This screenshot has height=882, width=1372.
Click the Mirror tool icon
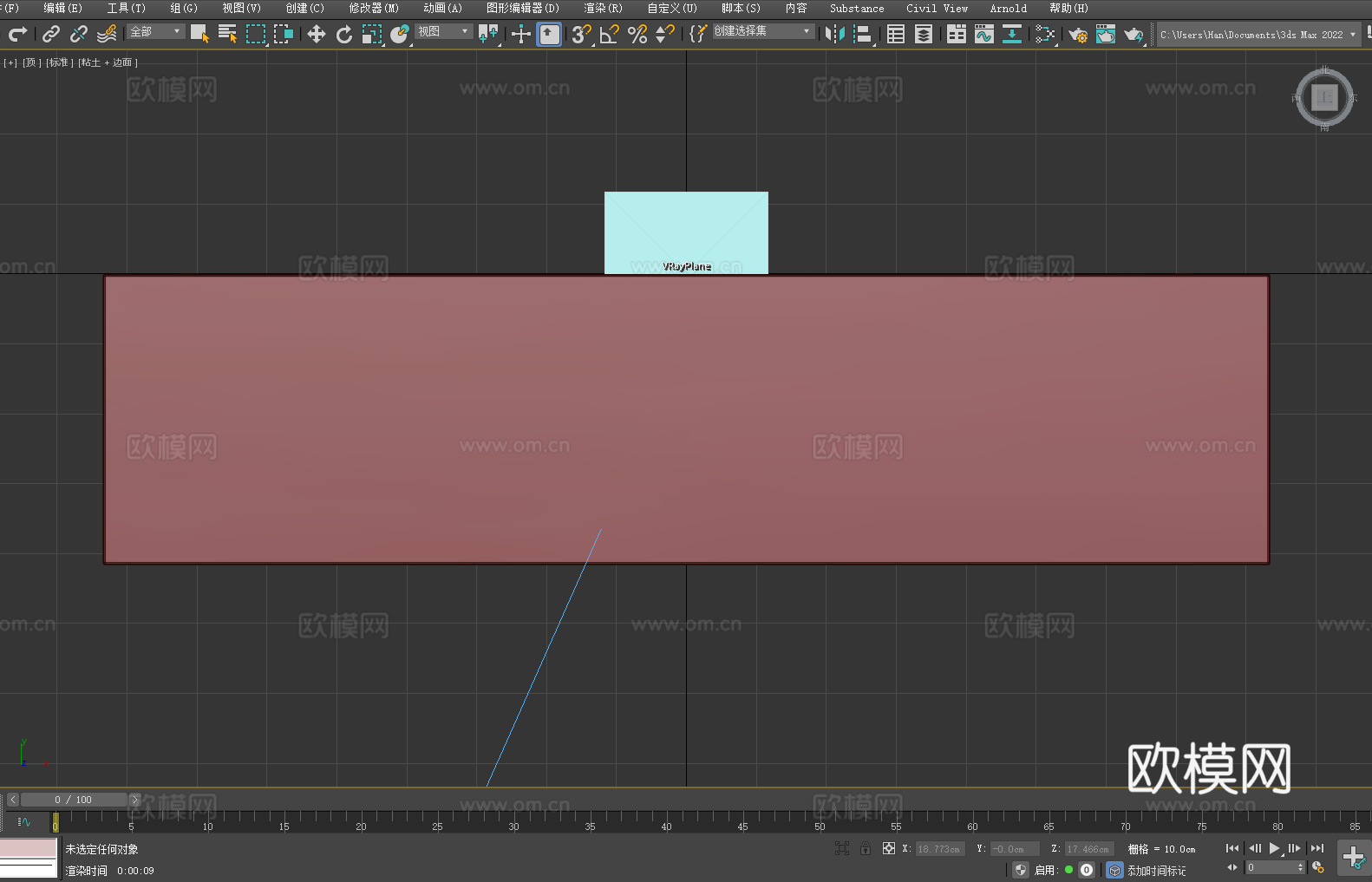point(835,34)
